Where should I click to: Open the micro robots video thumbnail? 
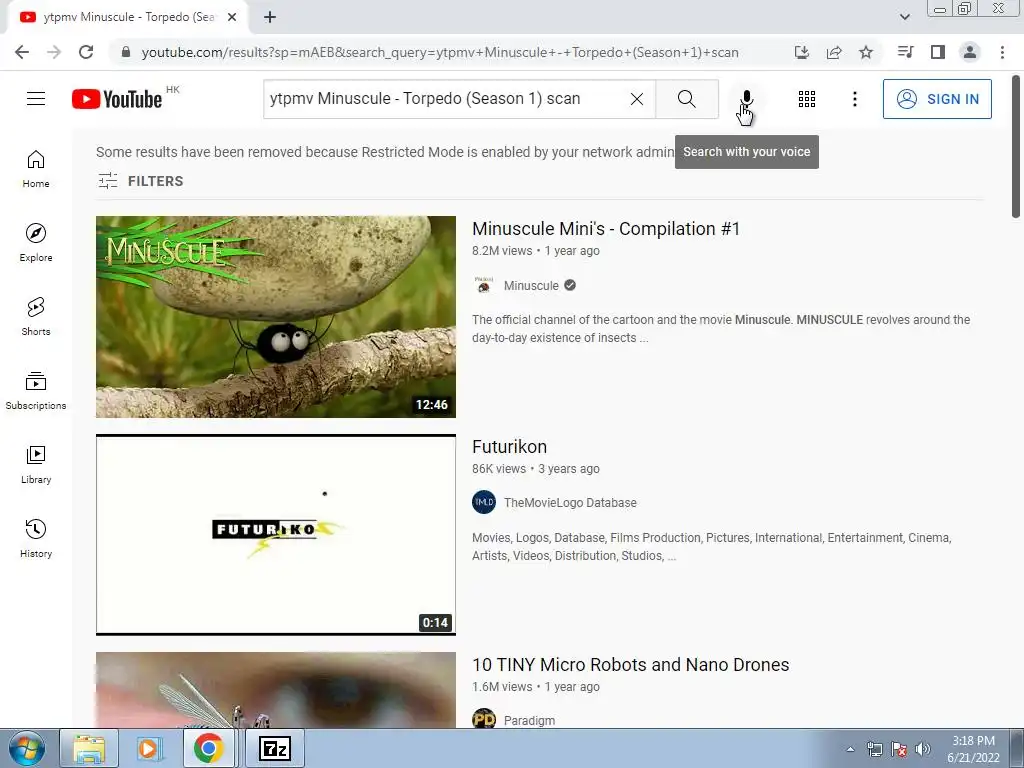tap(276, 690)
